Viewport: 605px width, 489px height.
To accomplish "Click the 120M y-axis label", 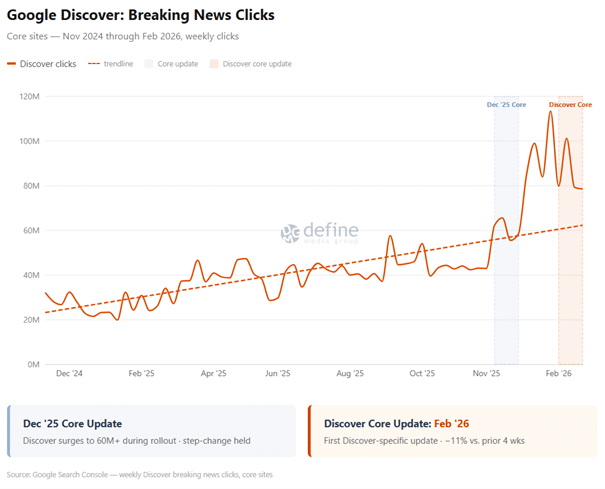I will (x=28, y=97).
